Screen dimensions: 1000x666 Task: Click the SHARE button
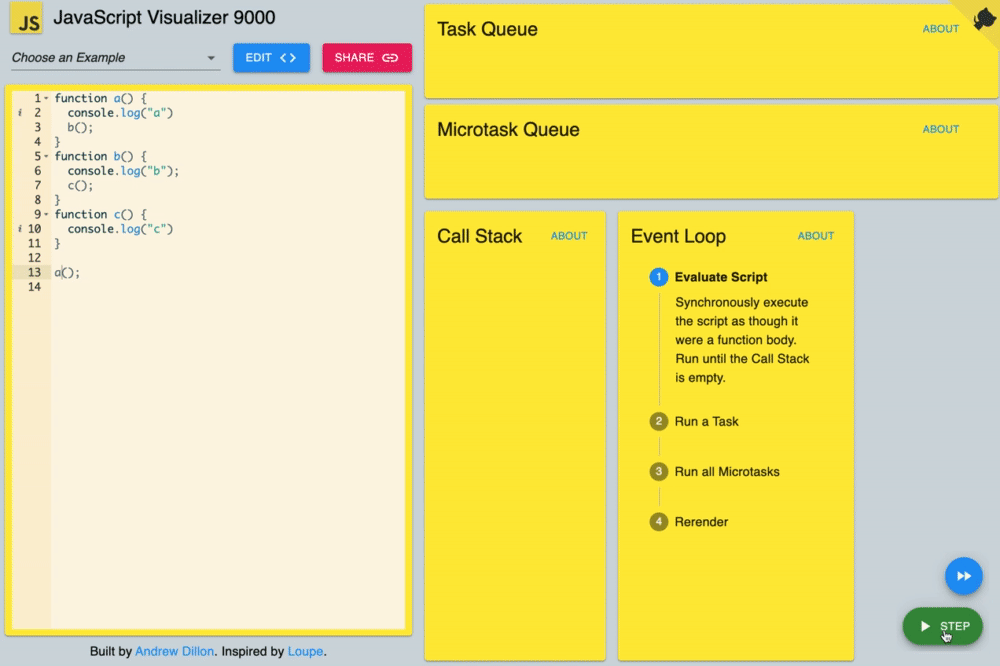(367, 57)
